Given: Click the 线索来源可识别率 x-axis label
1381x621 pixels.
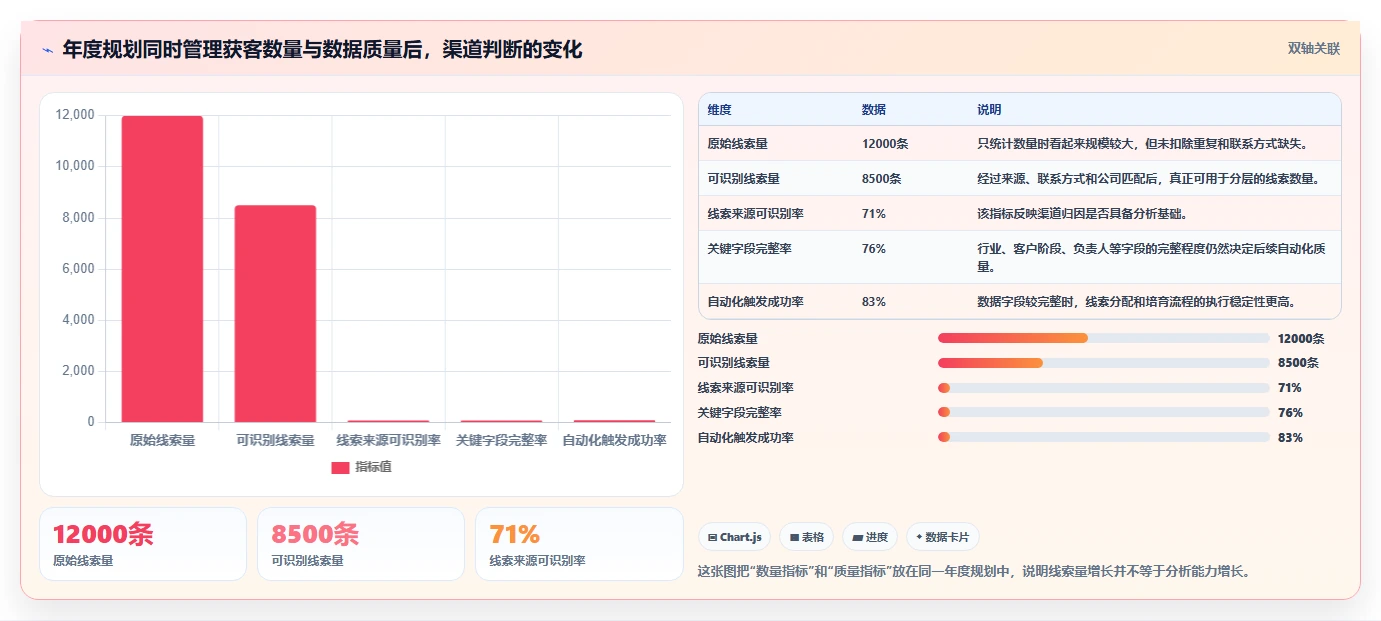Looking at the screenshot, I should 388,440.
